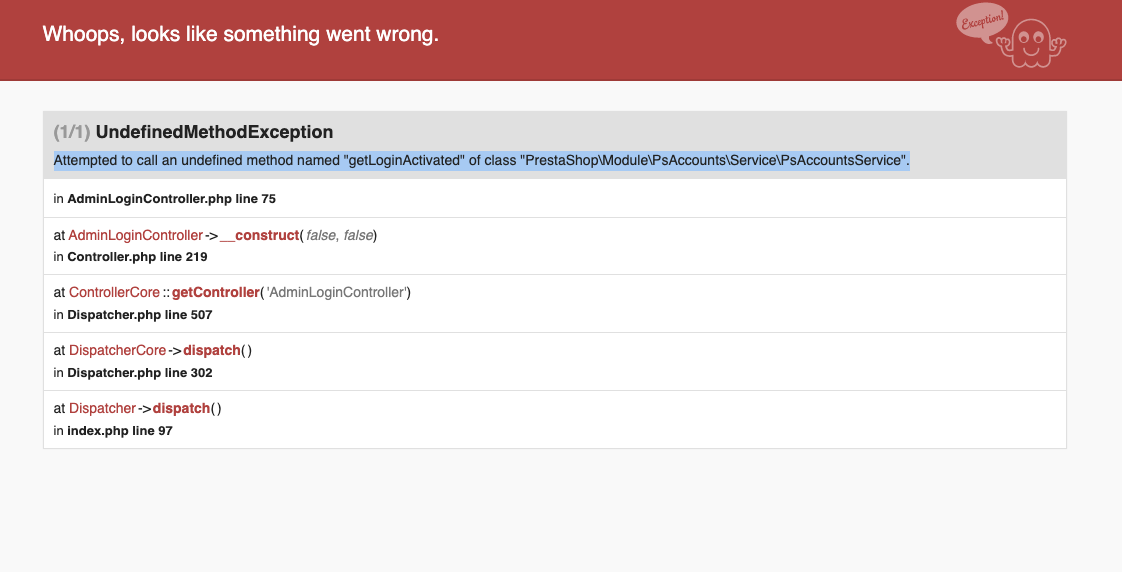Open Dispatcher.php line 507 reference
This screenshot has height=572, width=1122.
click(x=140, y=315)
